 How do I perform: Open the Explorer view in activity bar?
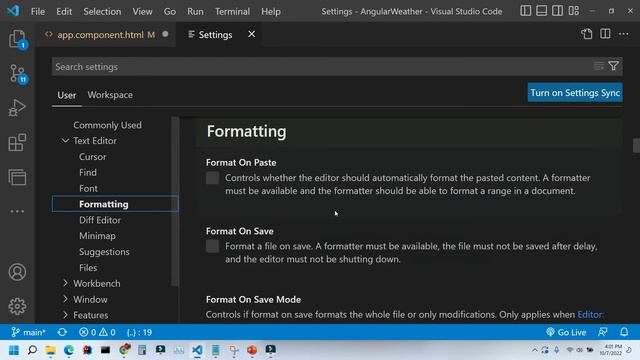click(x=17, y=39)
